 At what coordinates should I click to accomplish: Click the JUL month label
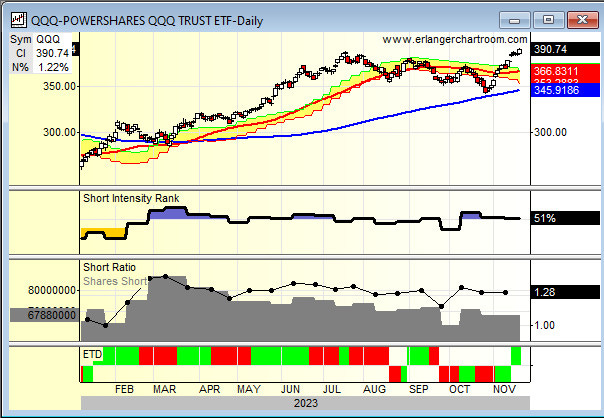pyautogui.click(x=331, y=389)
